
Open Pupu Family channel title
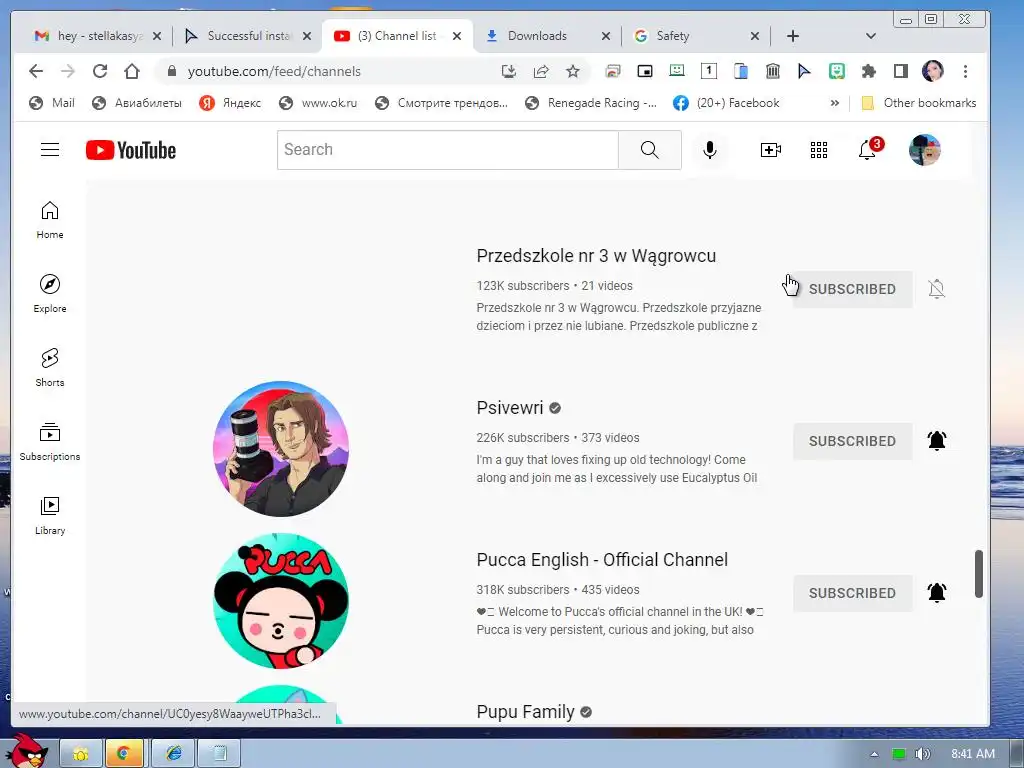(525, 712)
